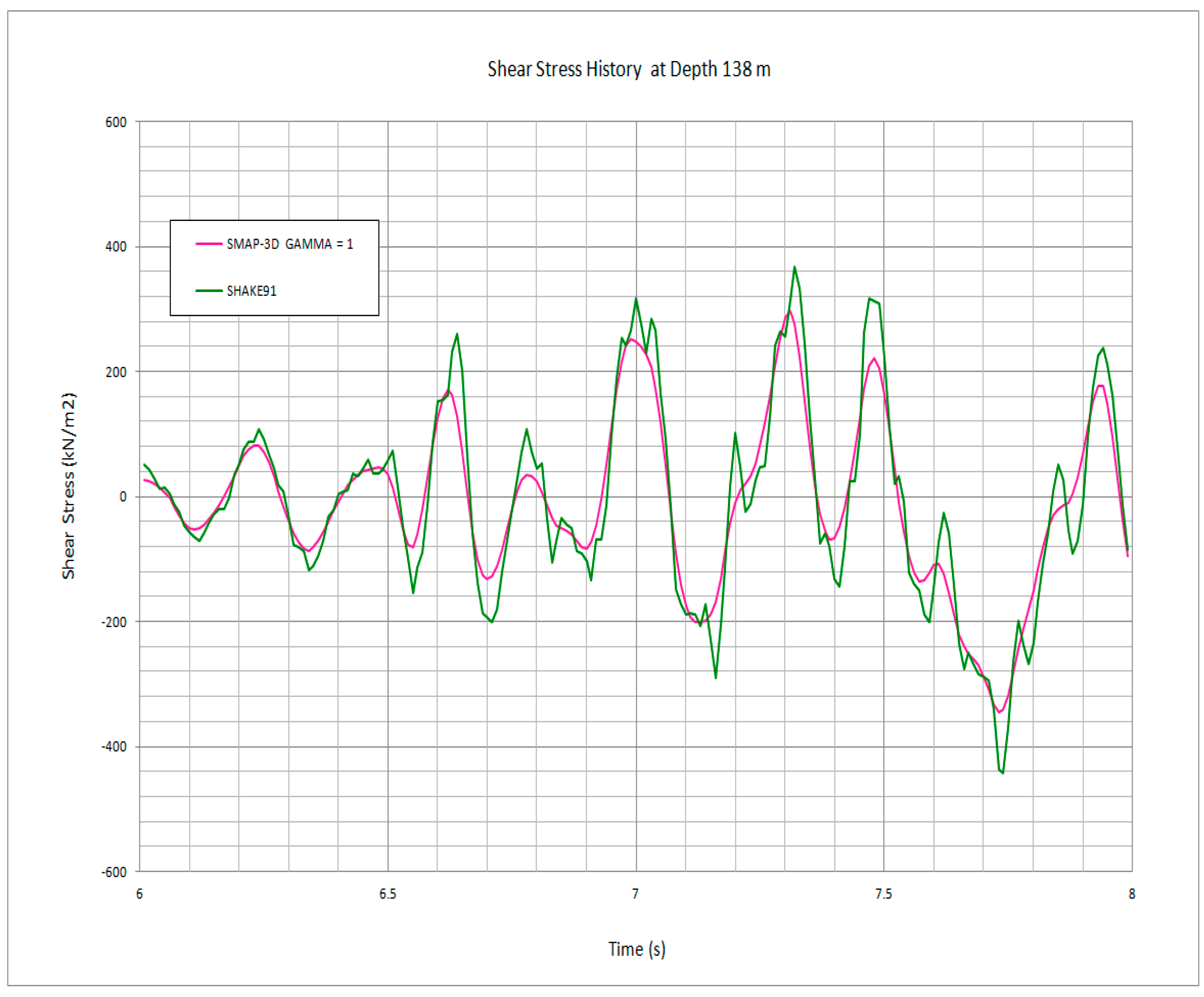This screenshot has height=997, width=1204.
Task: Click the 8 label on time axis
Action: click(x=1132, y=894)
